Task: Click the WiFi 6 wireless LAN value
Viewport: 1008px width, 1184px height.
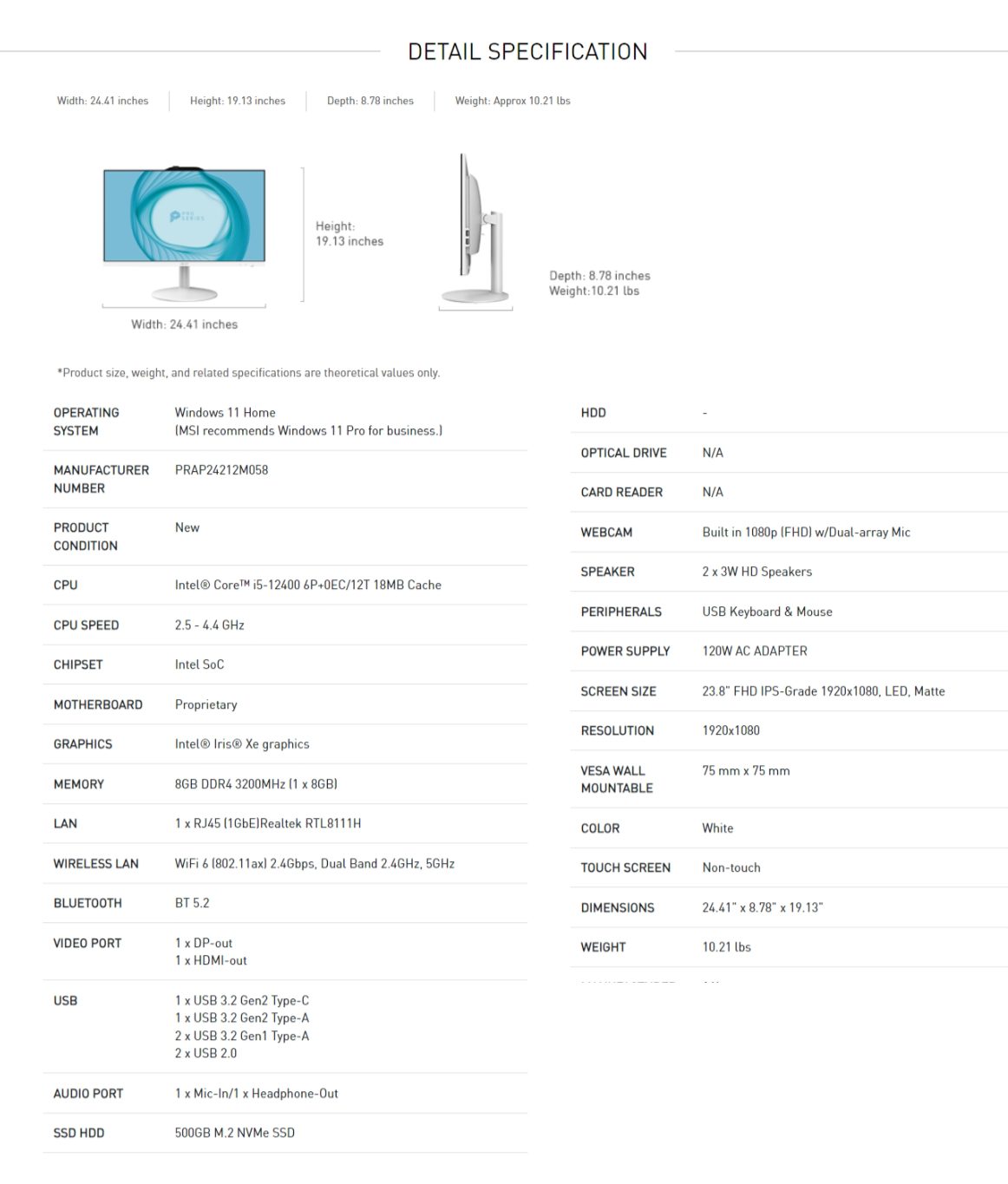Action: [x=314, y=864]
